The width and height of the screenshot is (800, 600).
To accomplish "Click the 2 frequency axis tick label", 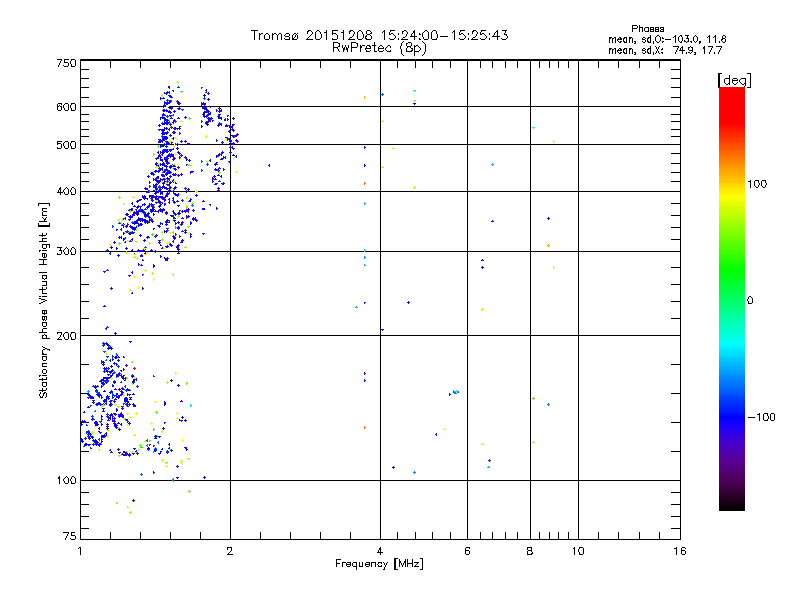I will click(x=230, y=551).
